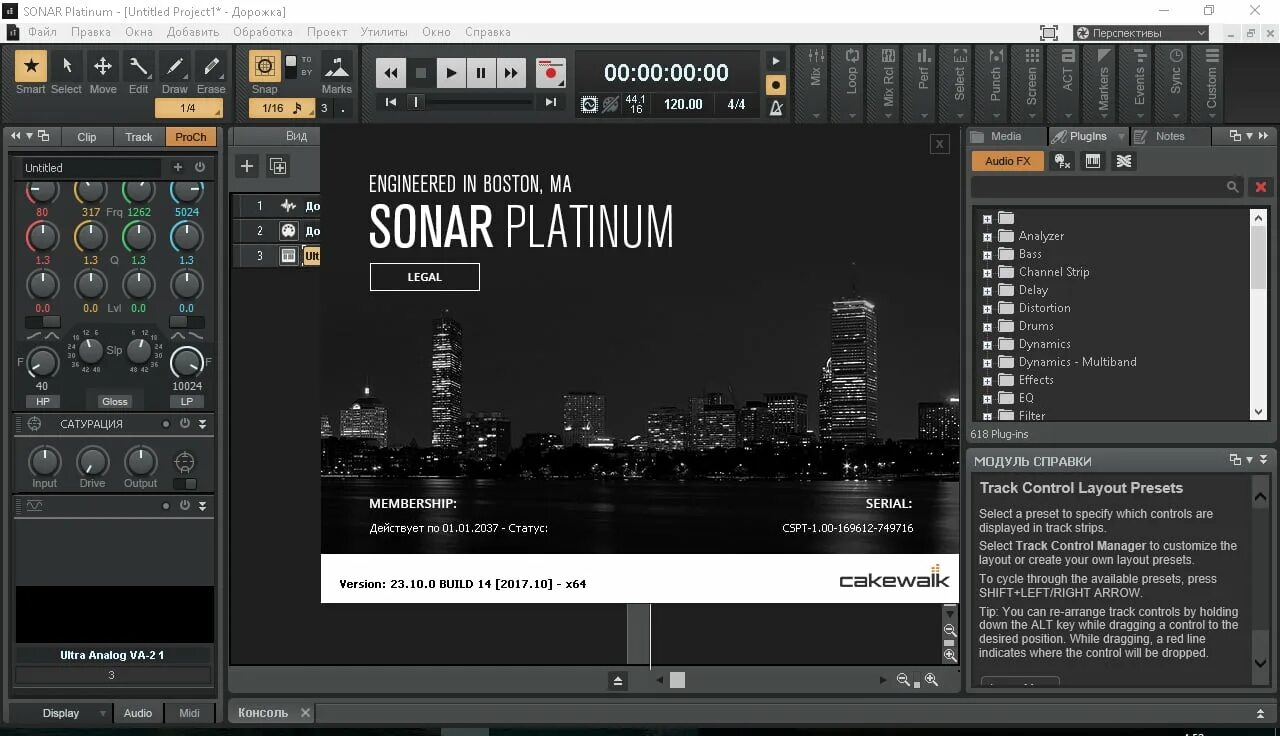Screen dimensions: 1280x736
Task: Click the LEGAL button
Action: (x=424, y=277)
